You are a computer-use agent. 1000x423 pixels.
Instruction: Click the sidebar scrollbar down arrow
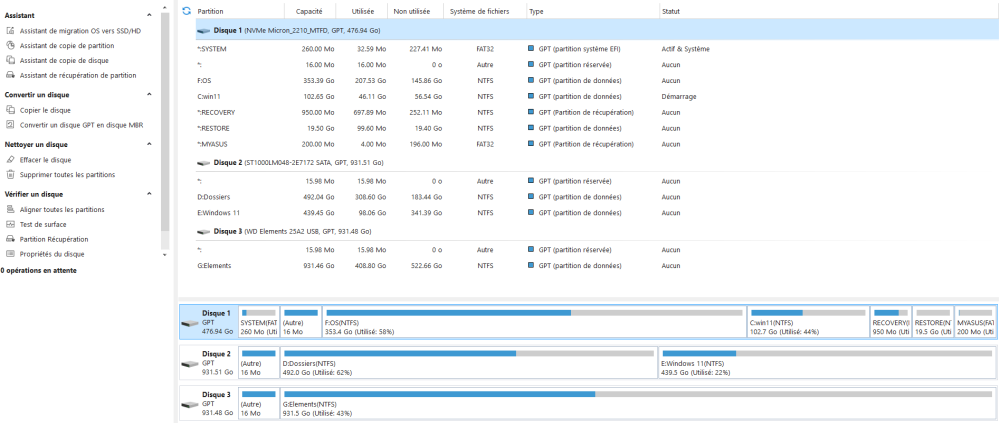[x=164, y=255]
